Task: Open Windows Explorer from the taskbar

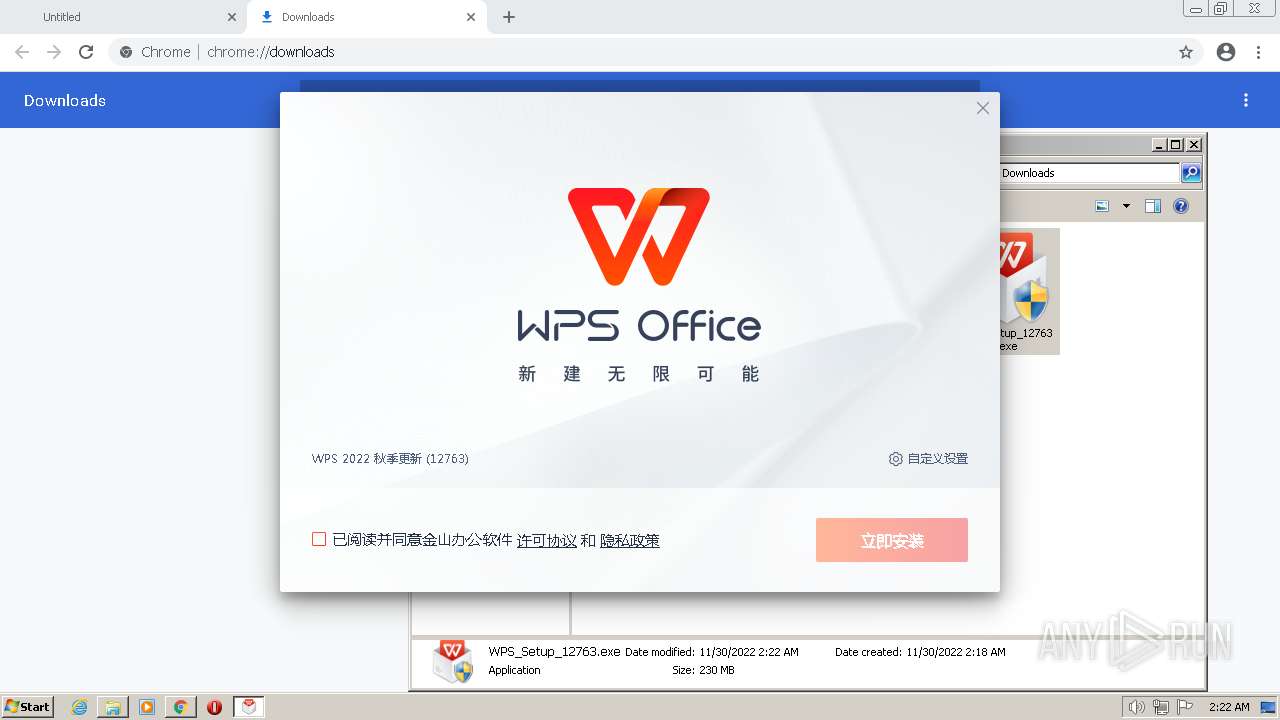Action: (x=113, y=707)
